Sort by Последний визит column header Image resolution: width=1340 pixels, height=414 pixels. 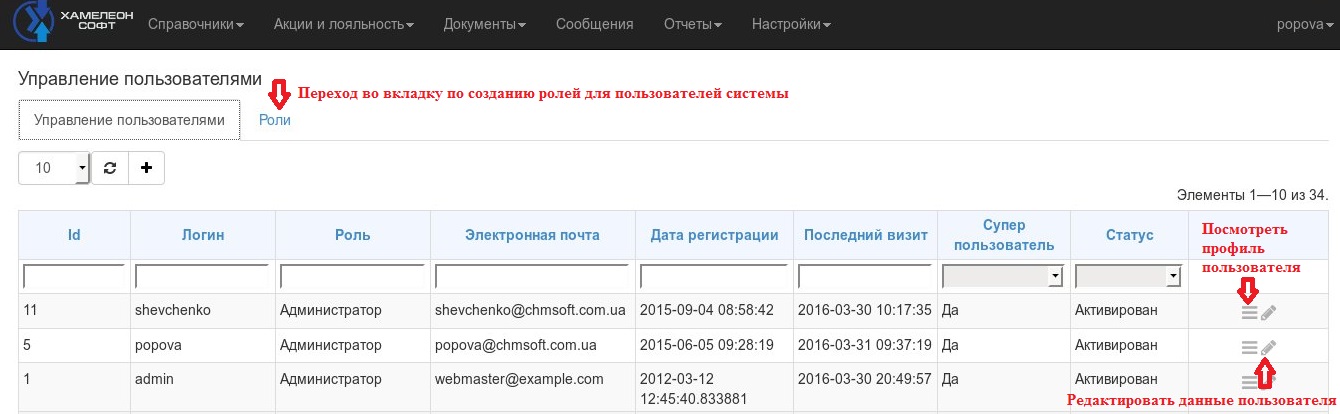click(866, 235)
